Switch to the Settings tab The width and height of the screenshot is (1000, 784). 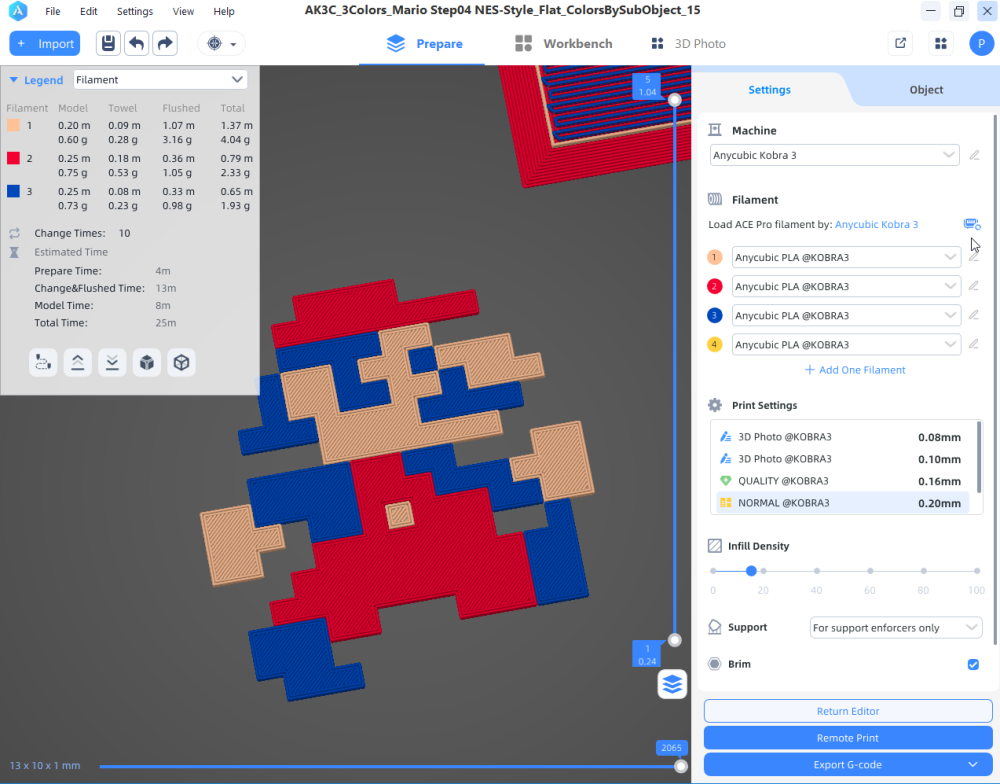[769, 90]
